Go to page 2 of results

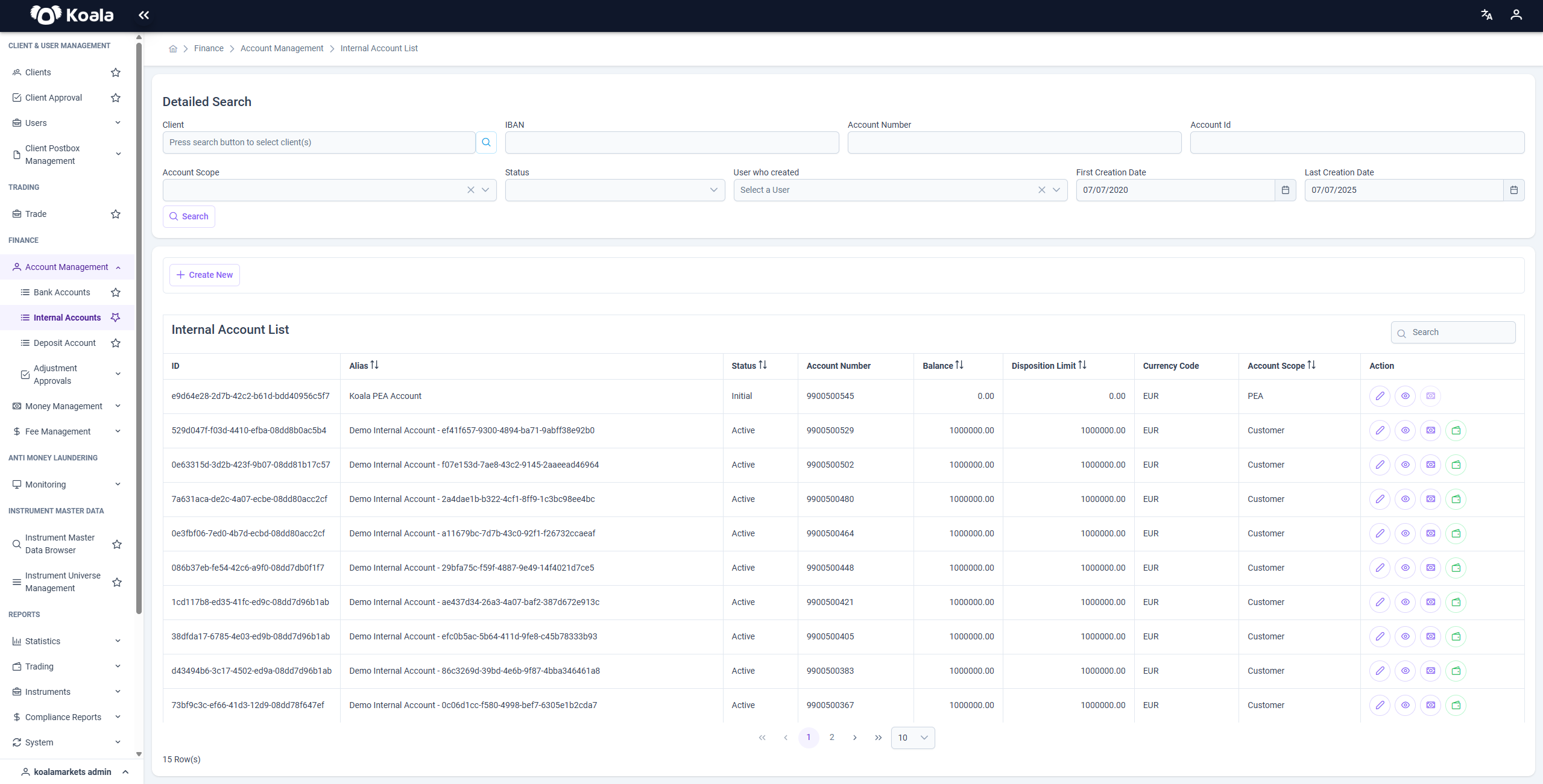pyautogui.click(x=832, y=738)
